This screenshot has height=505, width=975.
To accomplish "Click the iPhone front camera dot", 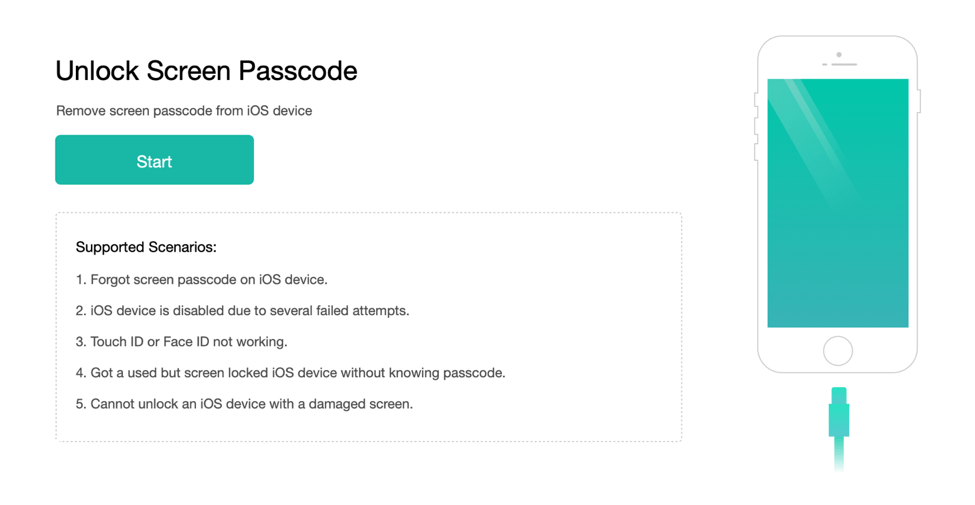I will click(839, 55).
